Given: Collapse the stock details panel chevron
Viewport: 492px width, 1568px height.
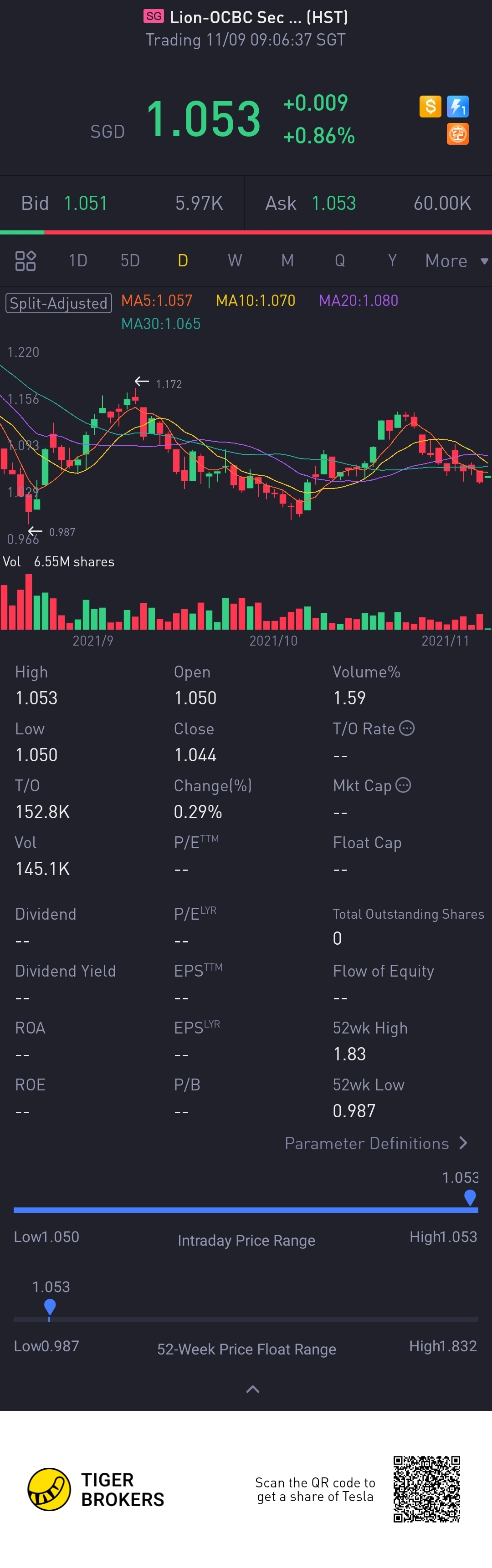Looking at the screenshot, I should click(252, 1389).
